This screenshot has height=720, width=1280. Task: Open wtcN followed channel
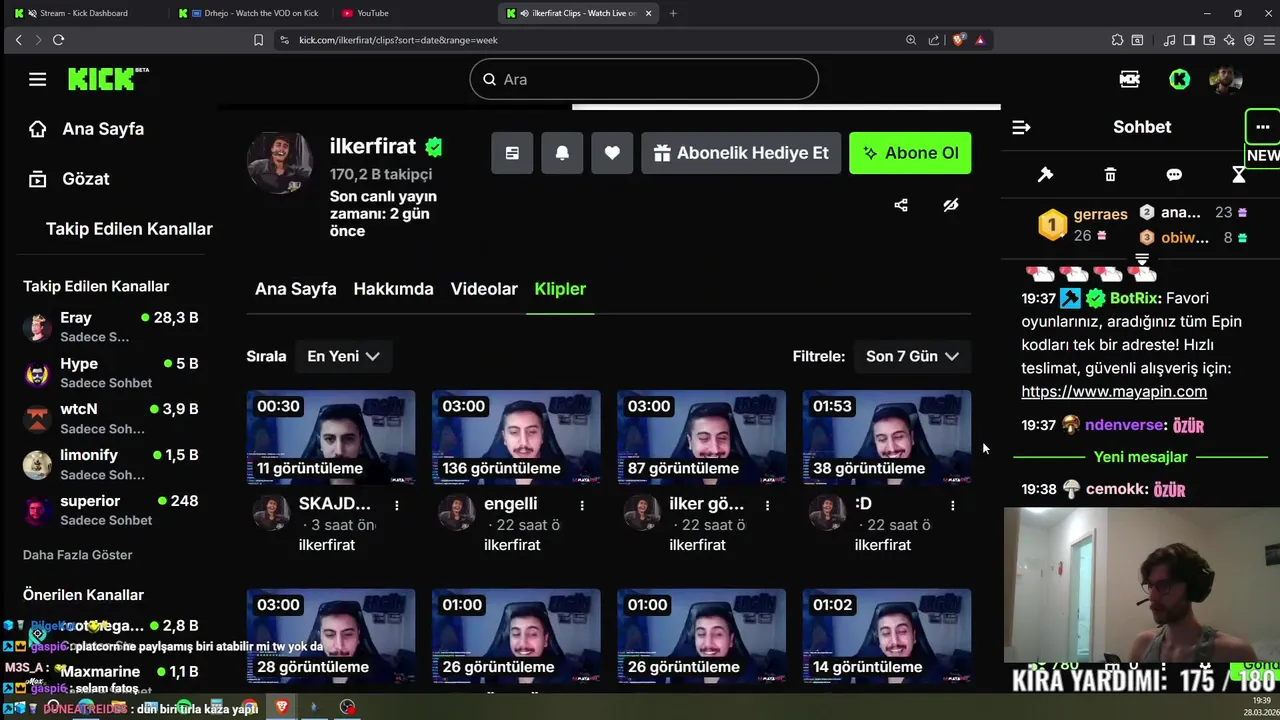pos(110,418)
